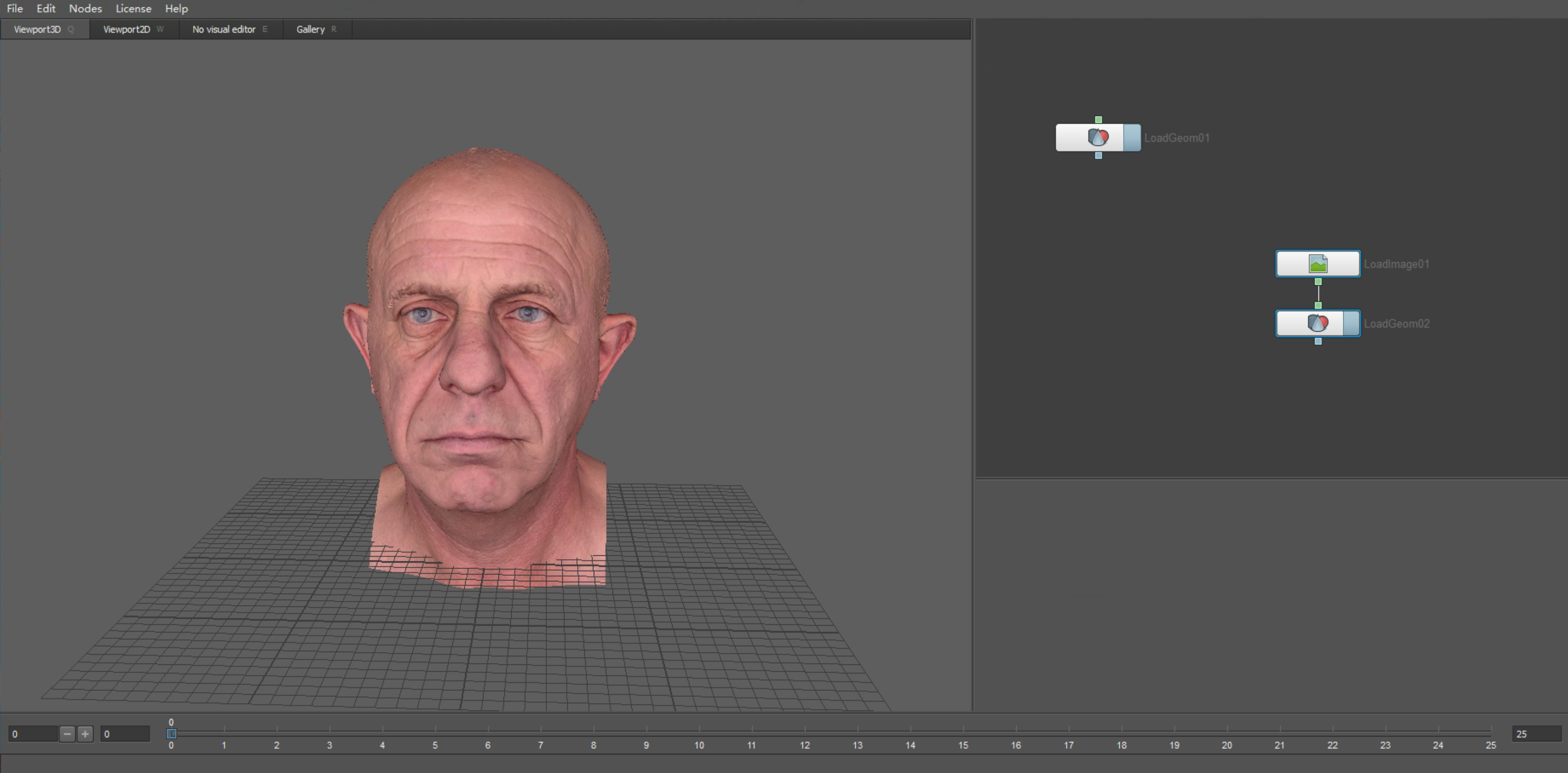Open the Nodes menu

85,9
